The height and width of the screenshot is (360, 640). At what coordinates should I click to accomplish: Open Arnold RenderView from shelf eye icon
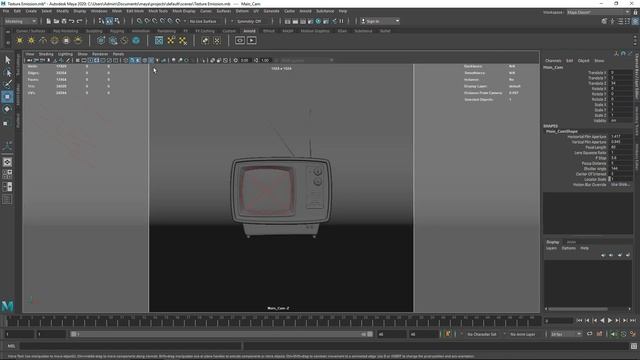click(240, 40)
